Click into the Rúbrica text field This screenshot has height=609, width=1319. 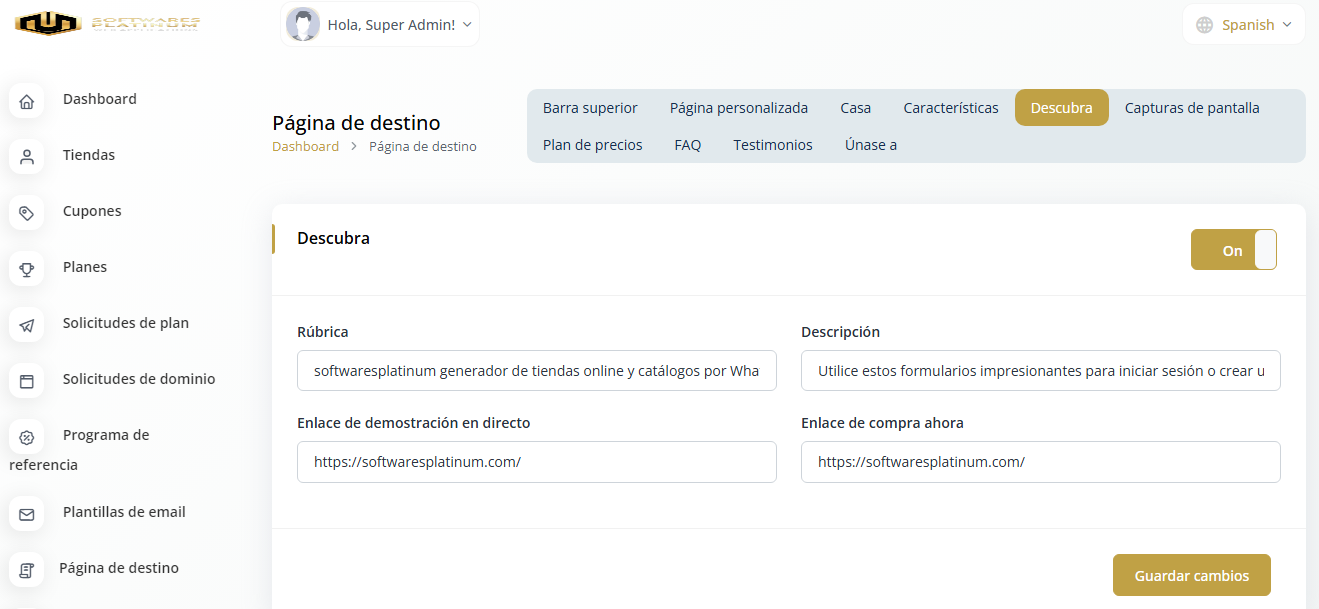tap(536, 371)
